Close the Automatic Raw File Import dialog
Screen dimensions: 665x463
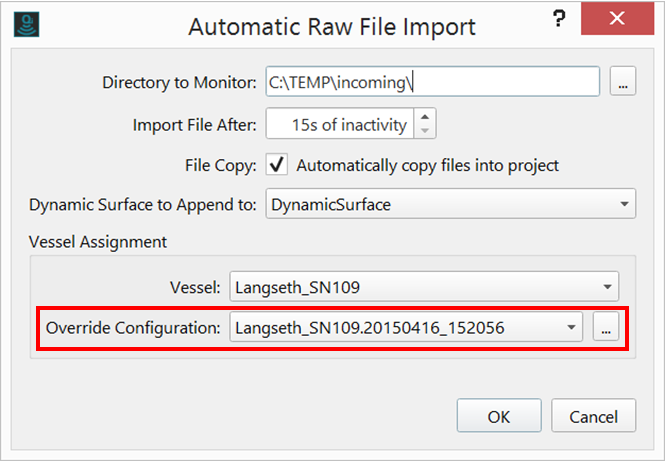[618, 24]
